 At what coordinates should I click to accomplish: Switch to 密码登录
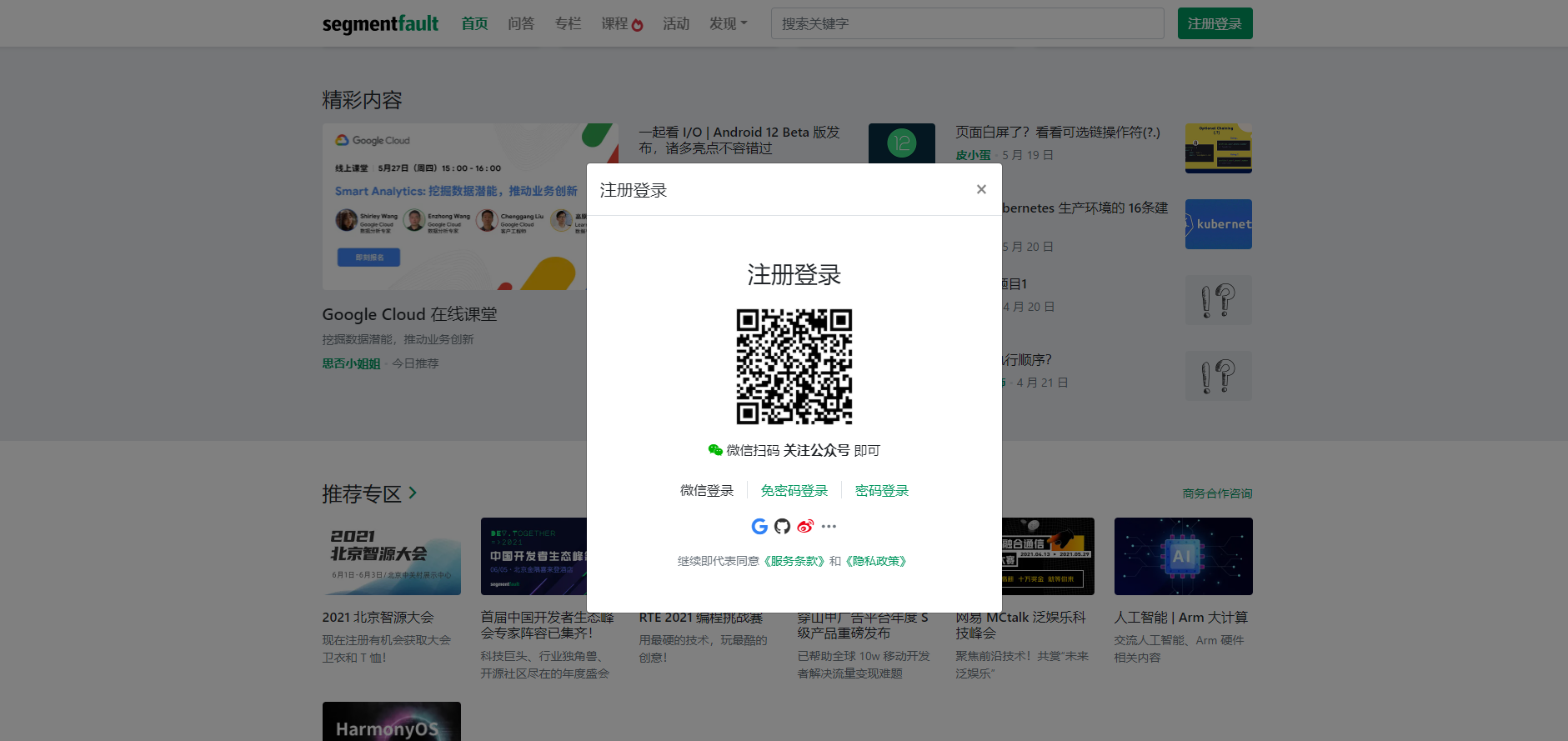click(882, 490)
